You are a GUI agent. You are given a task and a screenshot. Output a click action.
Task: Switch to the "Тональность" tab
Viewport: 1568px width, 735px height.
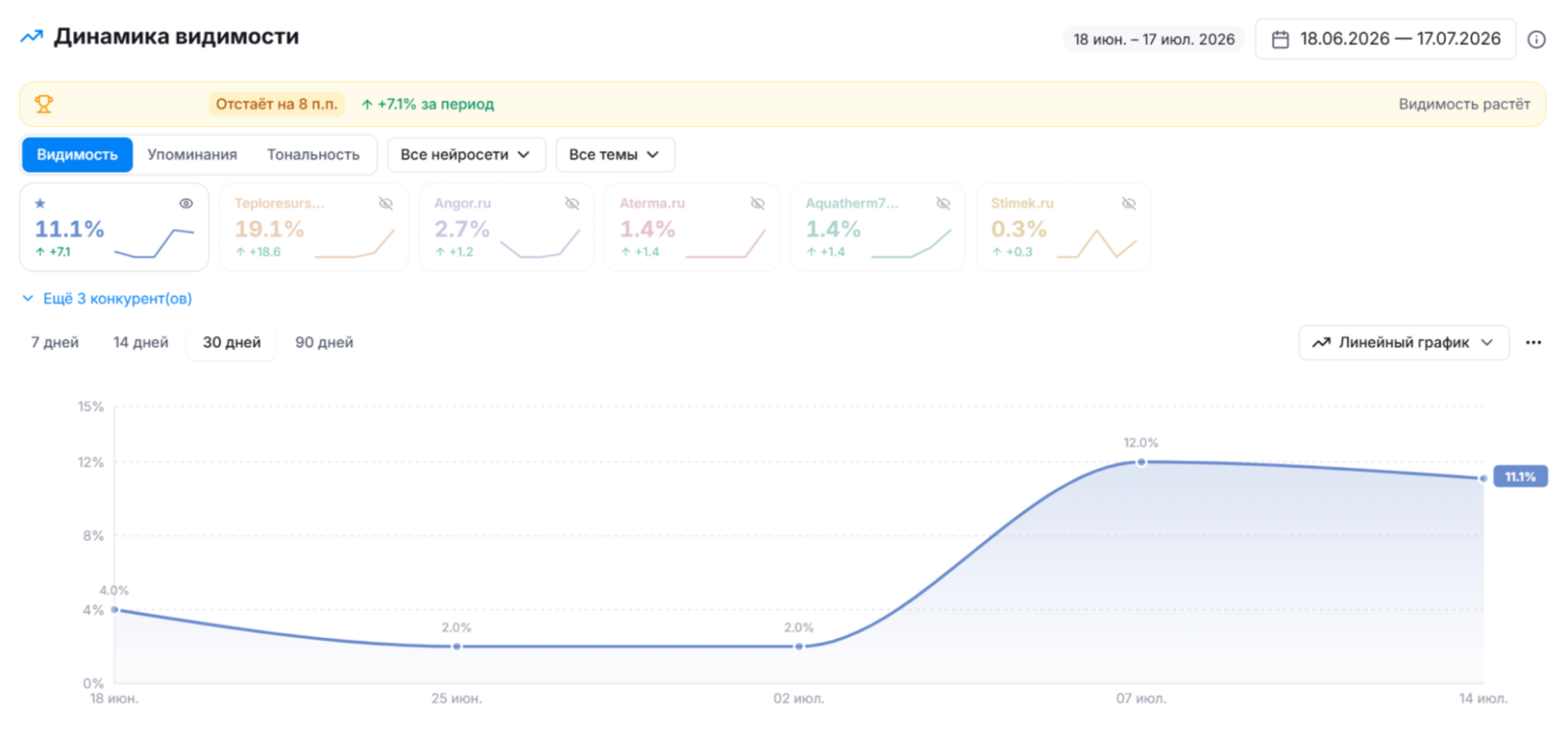tap(314, 155)
